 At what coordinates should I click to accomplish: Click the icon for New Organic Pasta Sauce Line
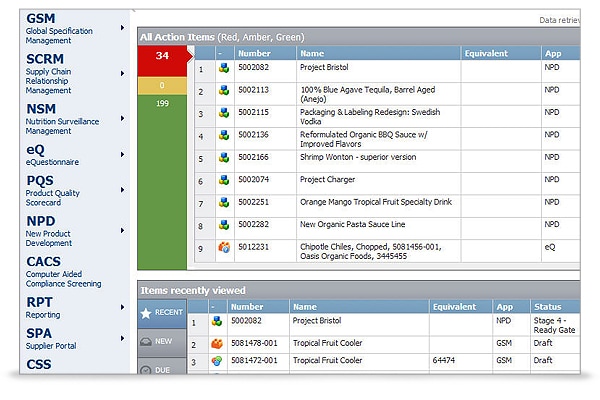tap(225, 225)
